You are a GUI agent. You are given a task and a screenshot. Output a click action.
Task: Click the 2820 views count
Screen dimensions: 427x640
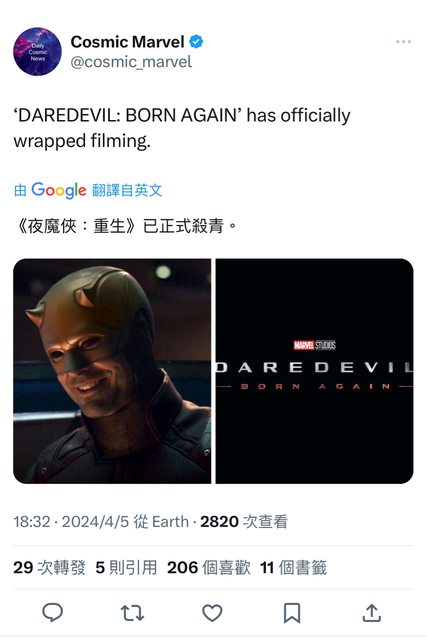(244, 522)
